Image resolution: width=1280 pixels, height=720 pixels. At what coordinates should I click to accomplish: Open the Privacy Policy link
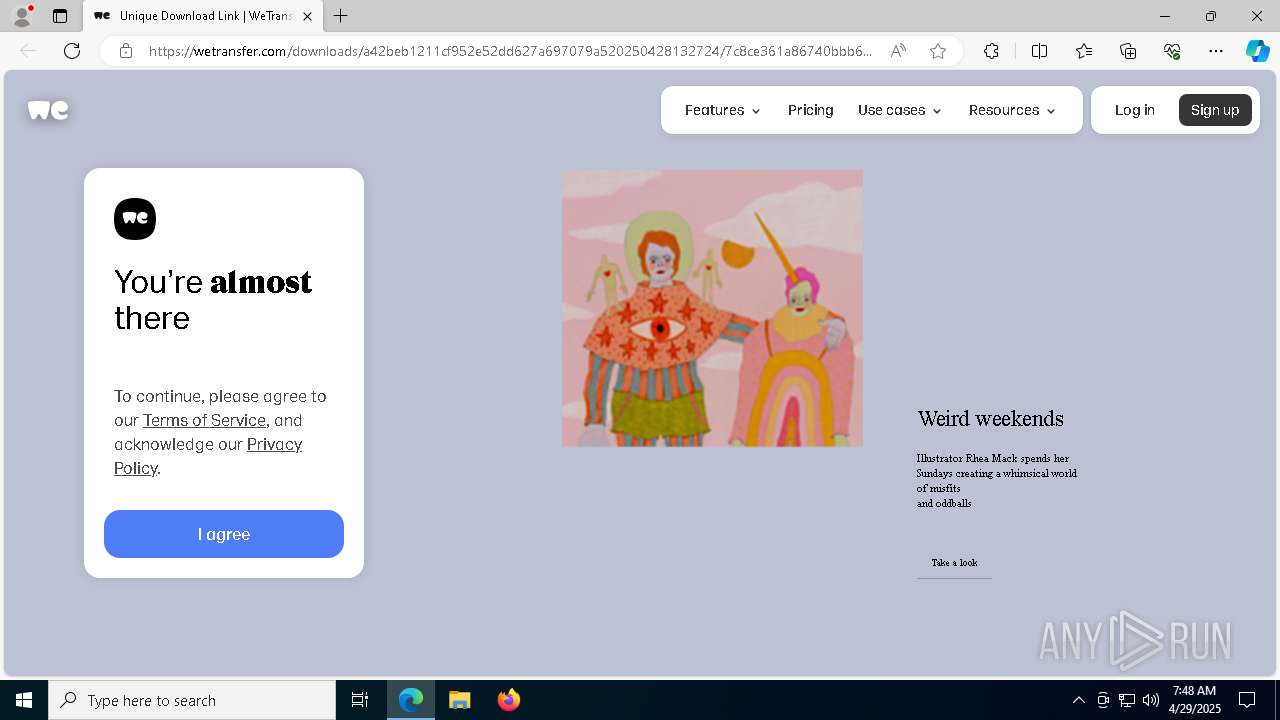[208, 456]
